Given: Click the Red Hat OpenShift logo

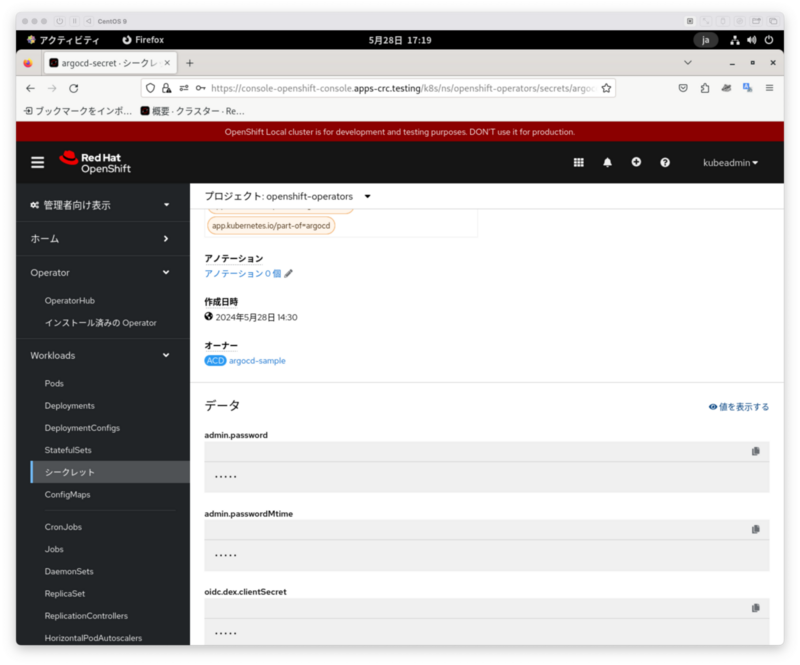Looking at the screenshot, I should [95, 162].
